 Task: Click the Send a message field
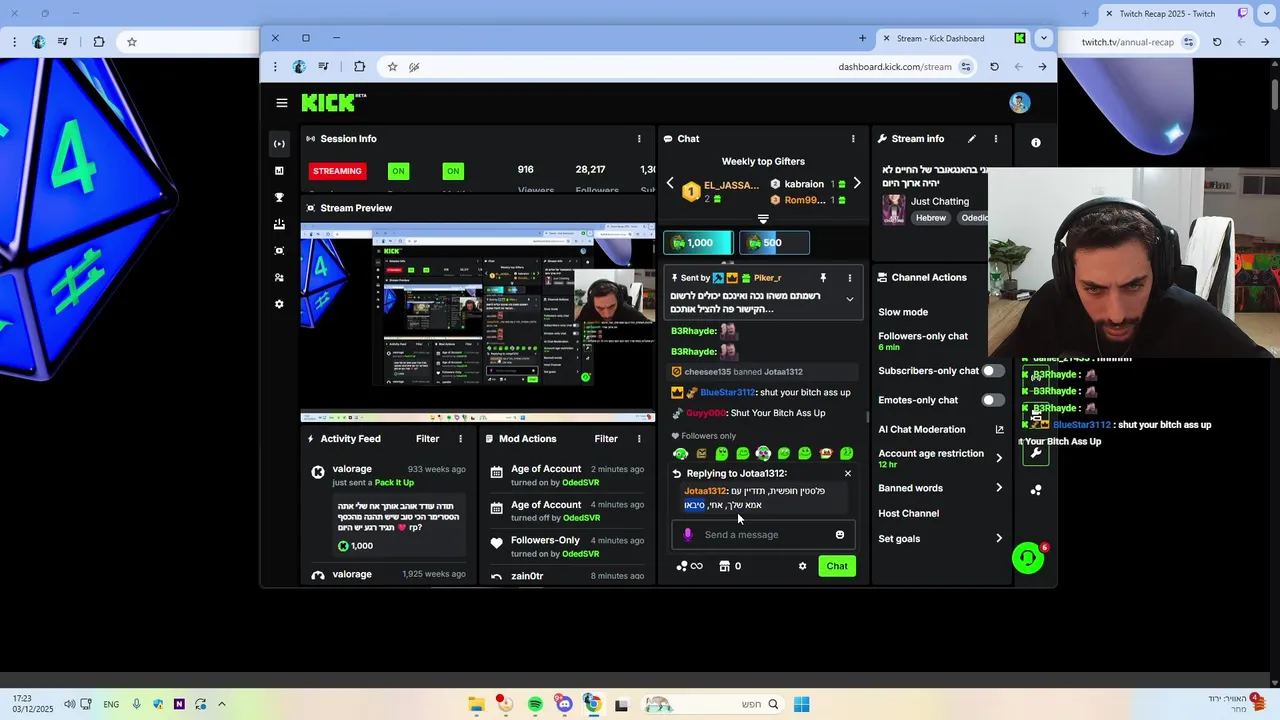(x=763, y=535)
